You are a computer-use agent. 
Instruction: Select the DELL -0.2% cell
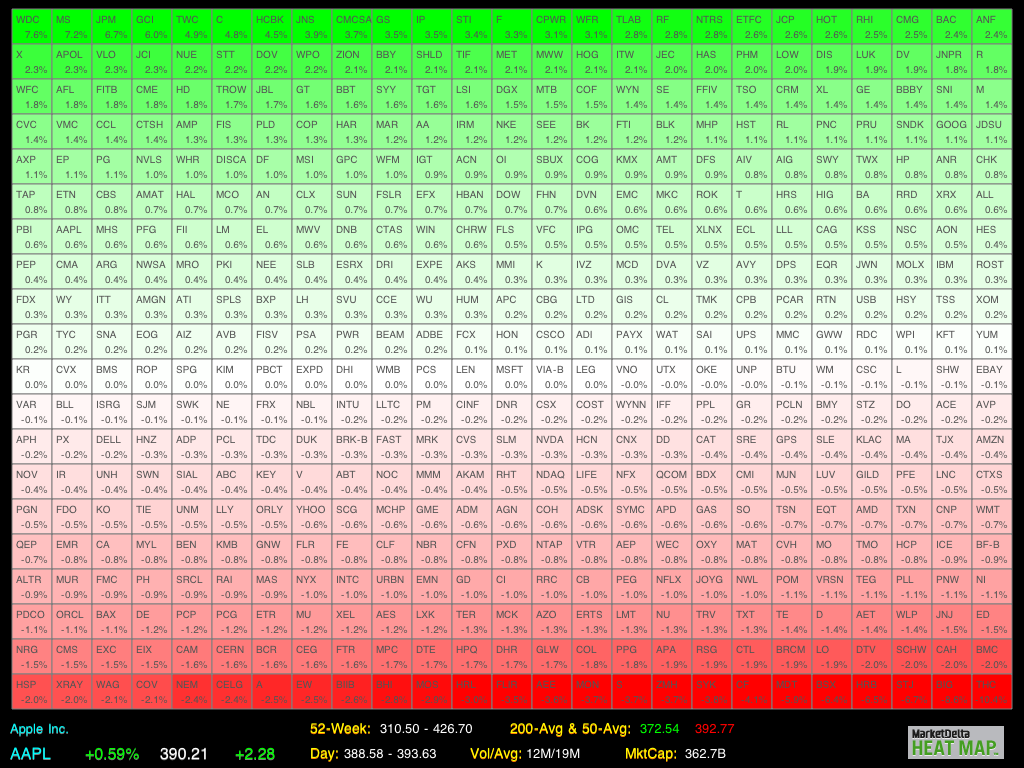click(112, 447)
